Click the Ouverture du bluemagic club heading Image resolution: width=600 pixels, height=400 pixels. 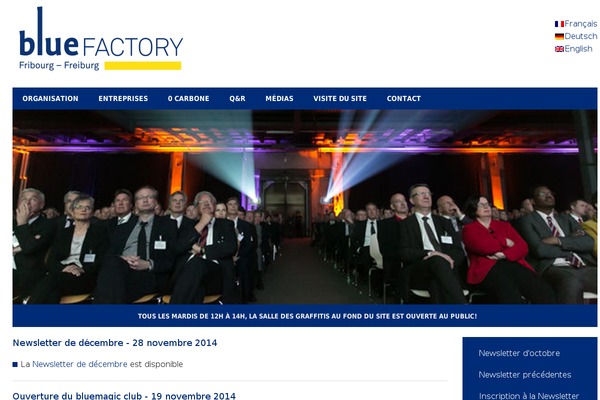point(124,396)
